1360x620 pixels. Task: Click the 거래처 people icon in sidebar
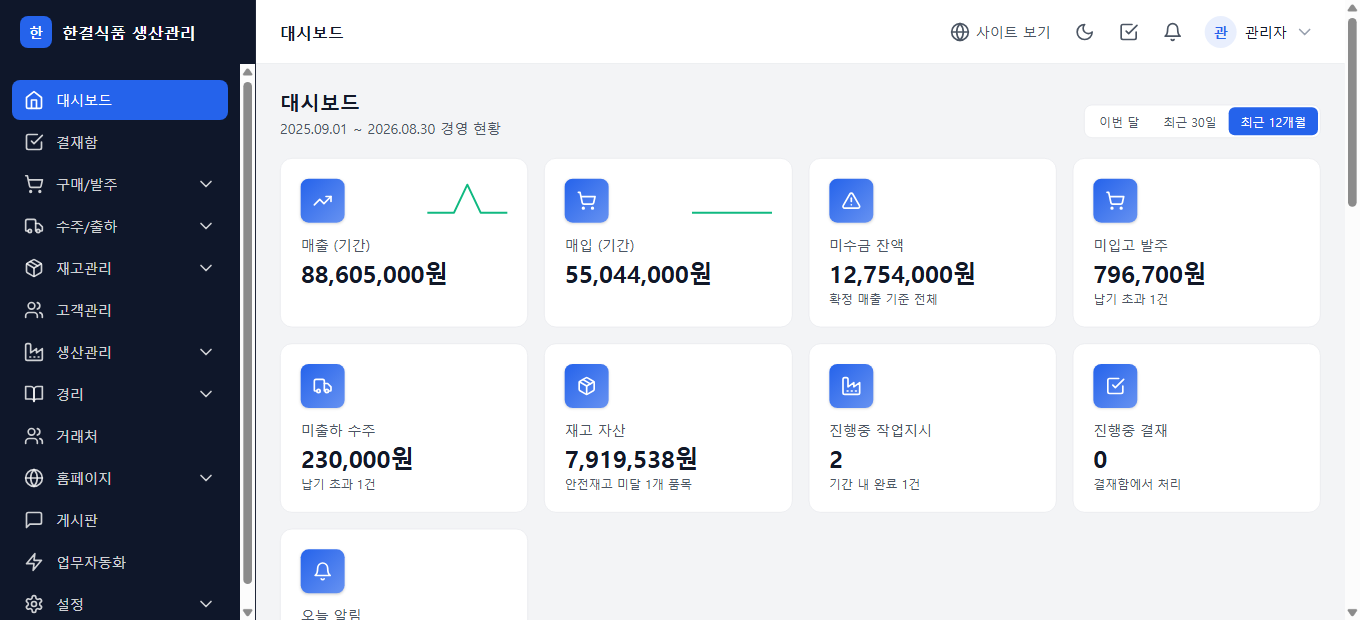point(34,436)
